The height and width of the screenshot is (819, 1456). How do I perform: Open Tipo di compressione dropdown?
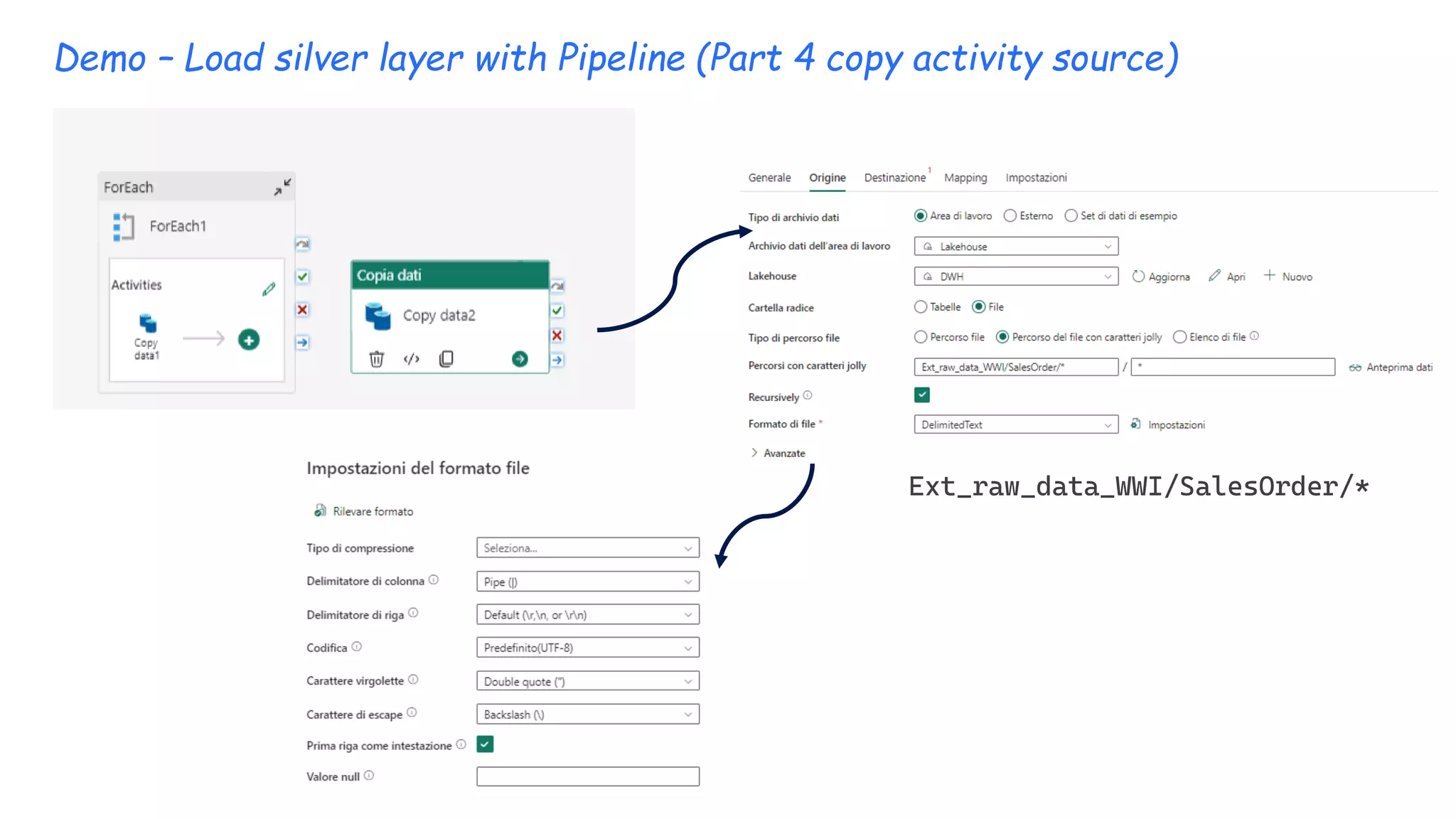coord(588,548)
